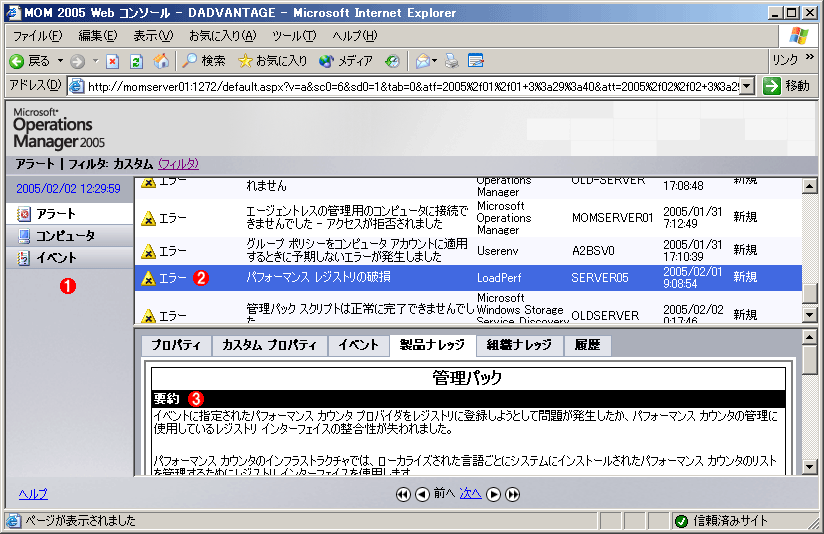The width and height of the screenshot is (824, 534).
Task: Select イベント in the left navigation
Action: [x=69, y=258]
